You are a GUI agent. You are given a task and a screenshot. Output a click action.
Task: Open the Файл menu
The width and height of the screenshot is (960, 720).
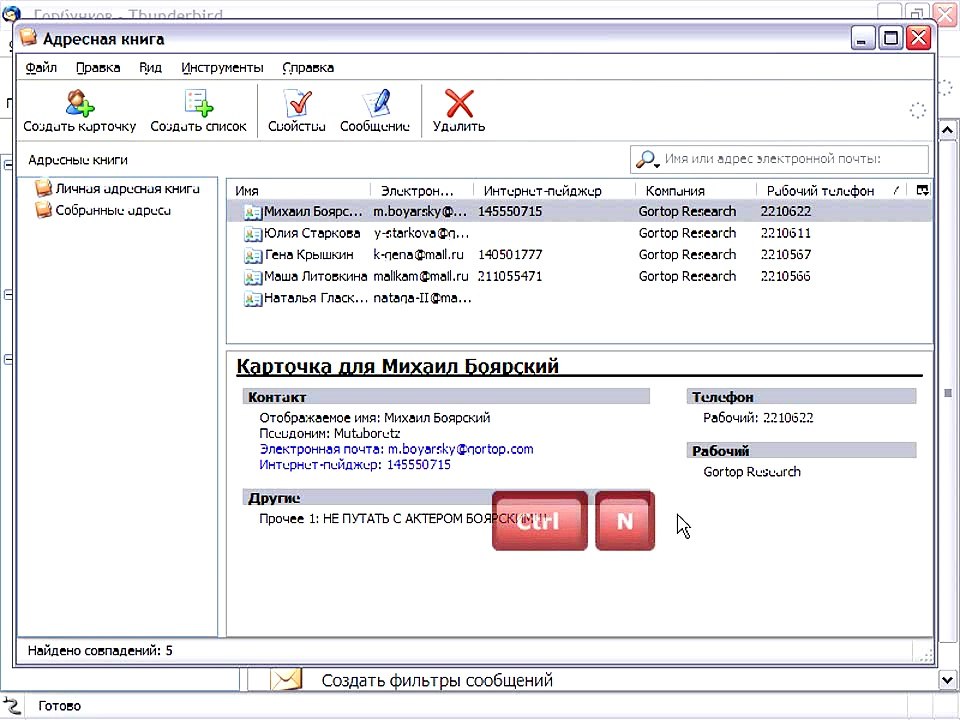tap(41, 68)
